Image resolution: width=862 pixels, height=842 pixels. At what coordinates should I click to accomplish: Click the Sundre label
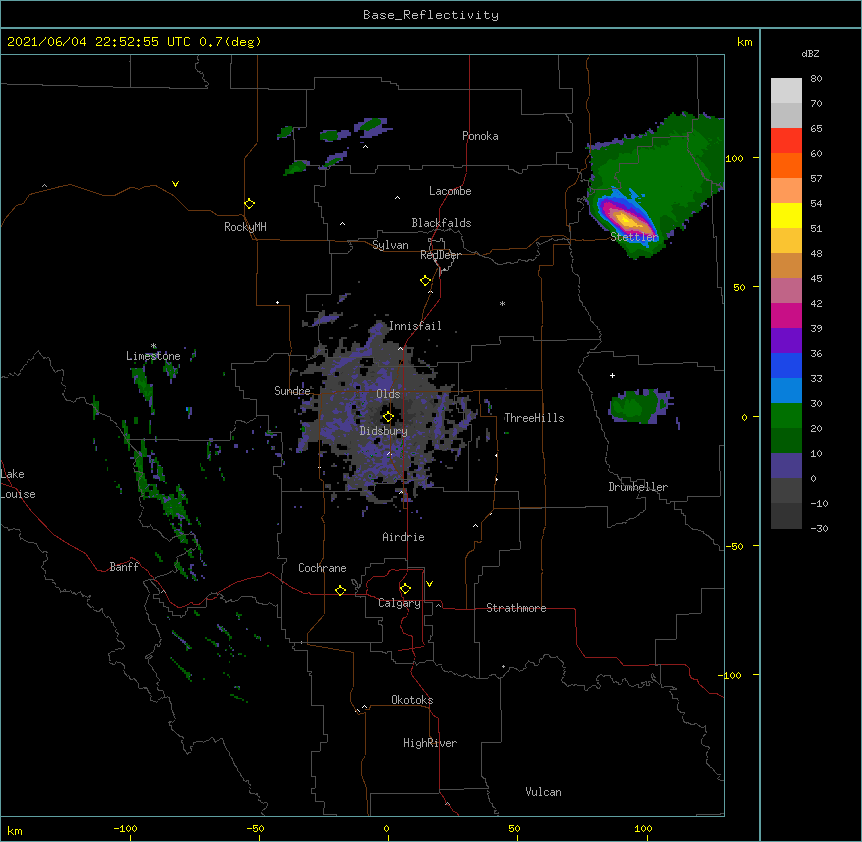[292, 391]
